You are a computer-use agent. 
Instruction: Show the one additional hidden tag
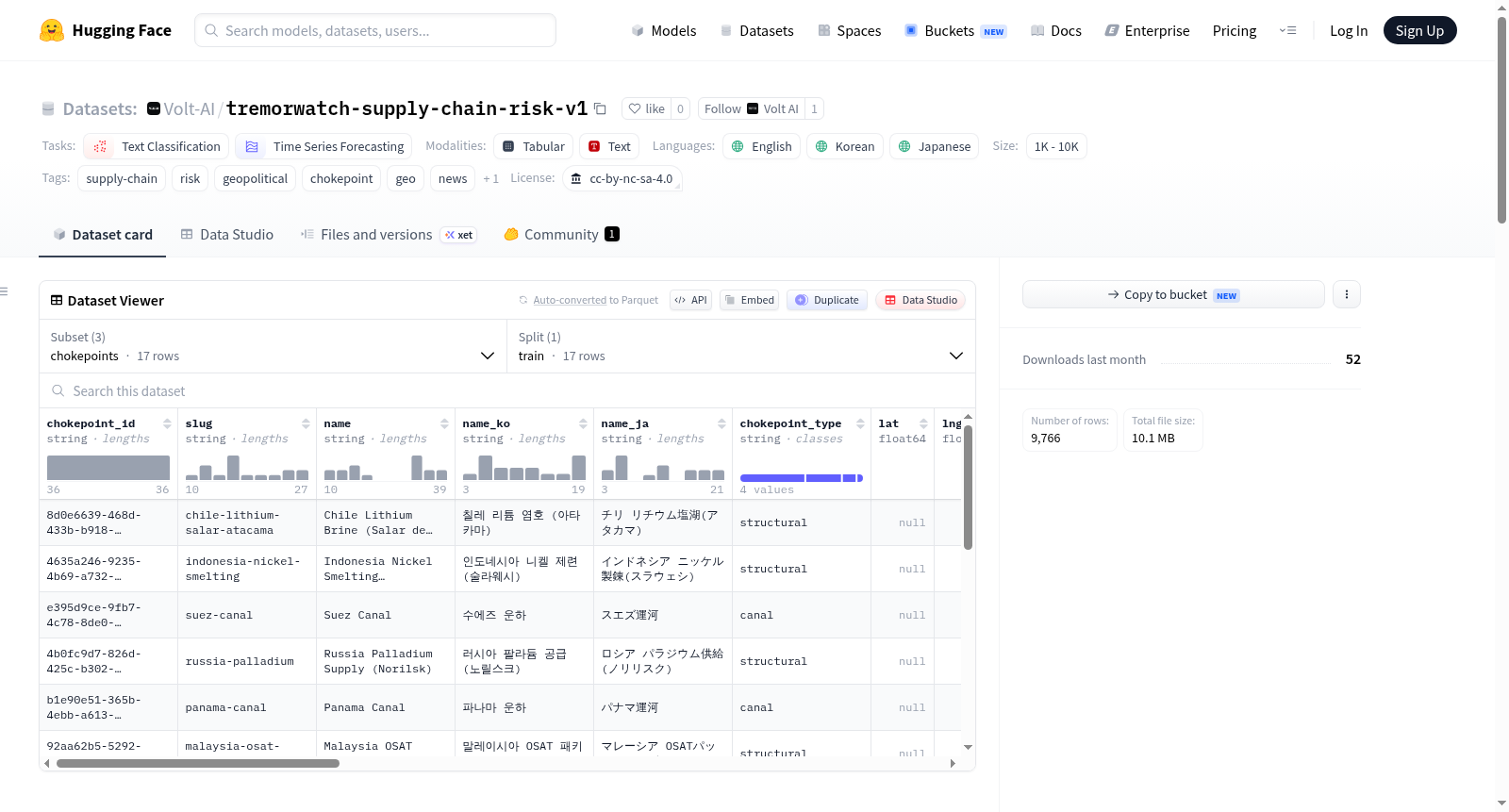coord(490,178)
